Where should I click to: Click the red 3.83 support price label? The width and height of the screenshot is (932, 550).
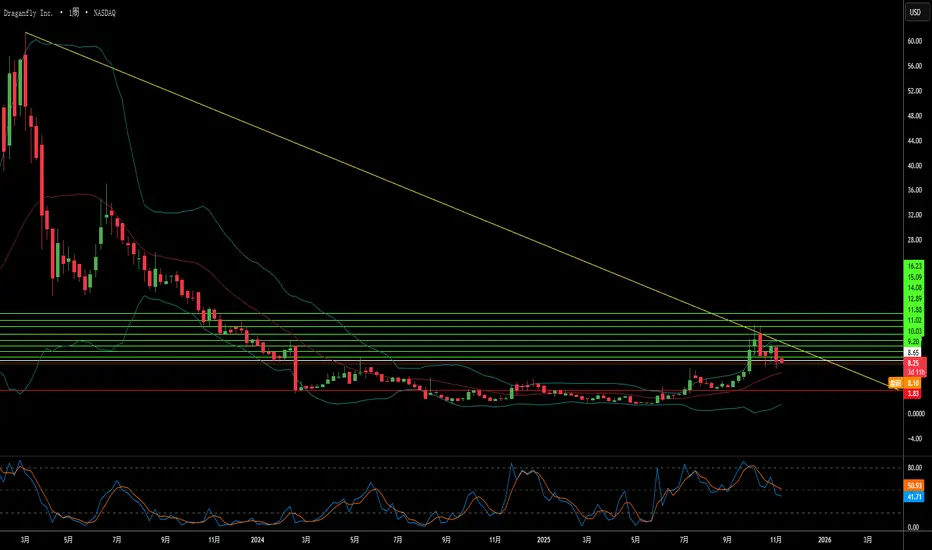[914, 393]
